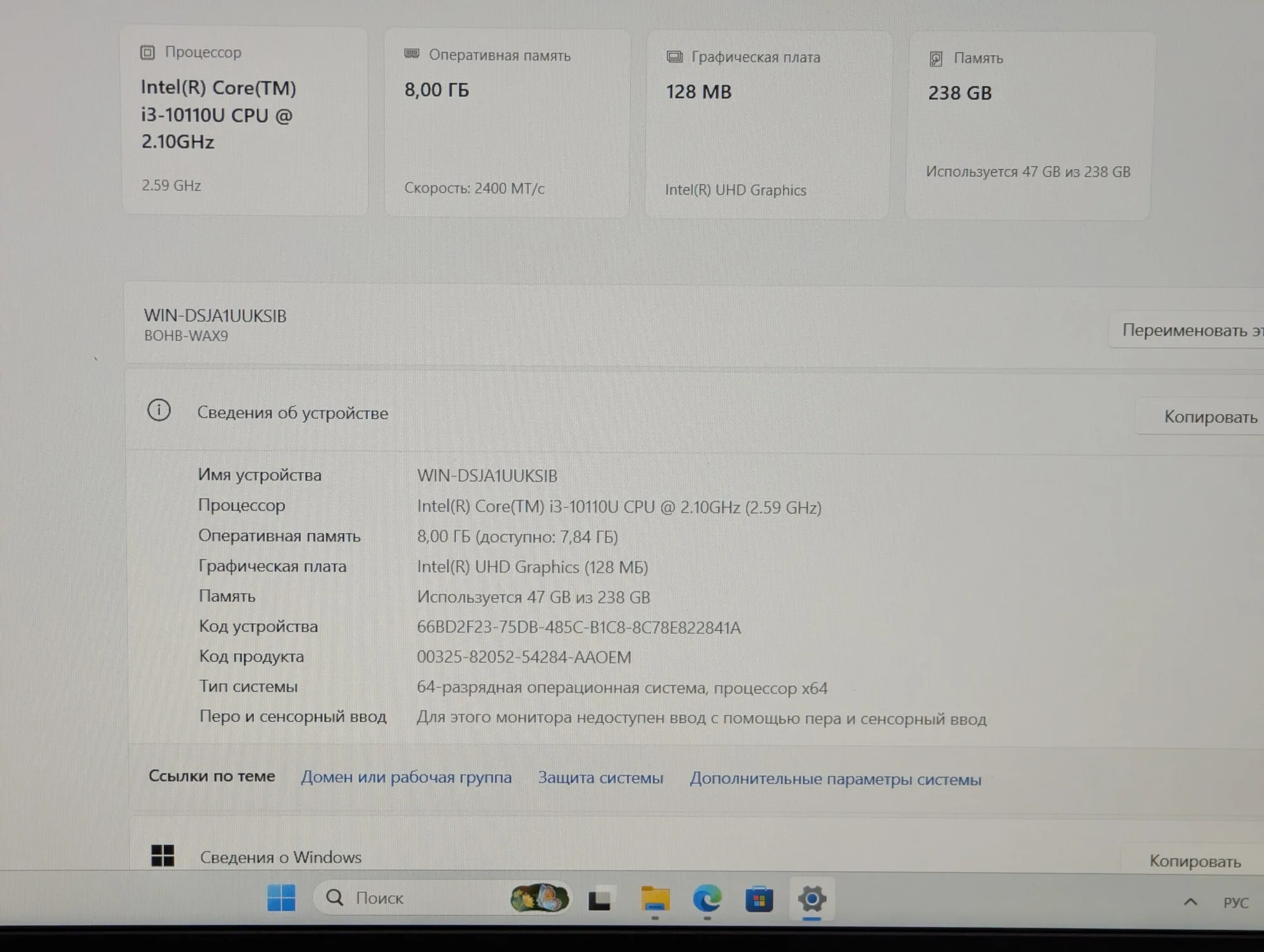Click the BOHB-WAX9 model name text
This screenshot has height=952, width=1264.
(x=186, y=336)
